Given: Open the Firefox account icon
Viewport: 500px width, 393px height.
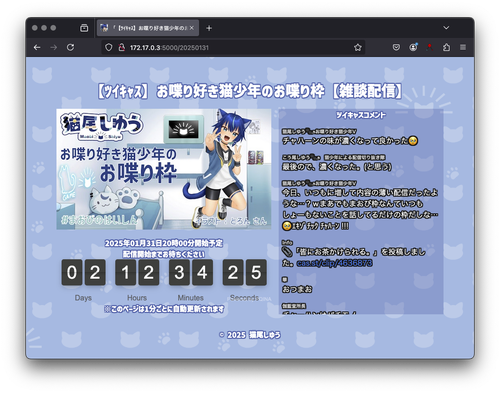Looking at the screenshot, I should [413, 47].
